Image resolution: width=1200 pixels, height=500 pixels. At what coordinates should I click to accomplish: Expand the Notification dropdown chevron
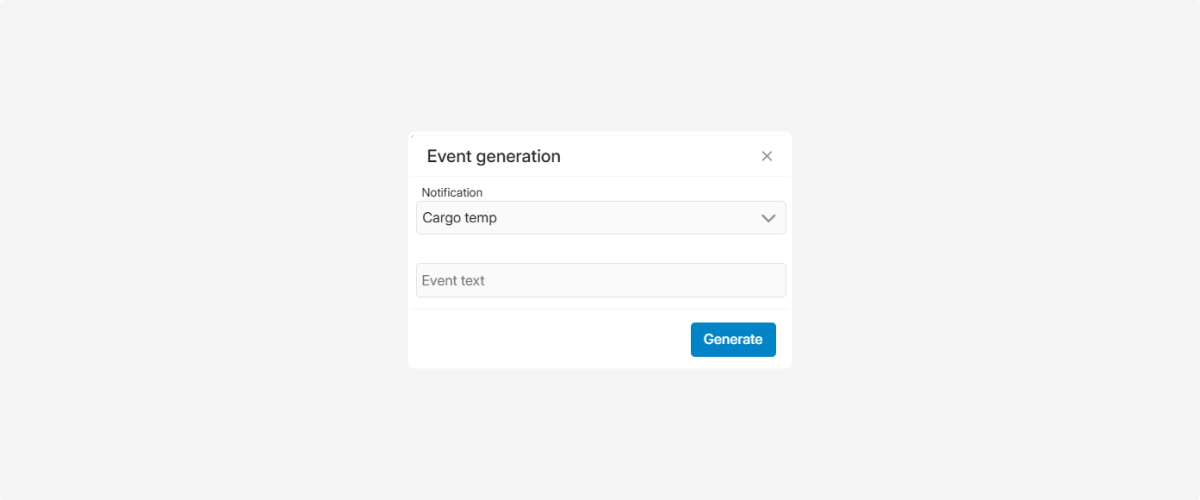pos(768,218)
